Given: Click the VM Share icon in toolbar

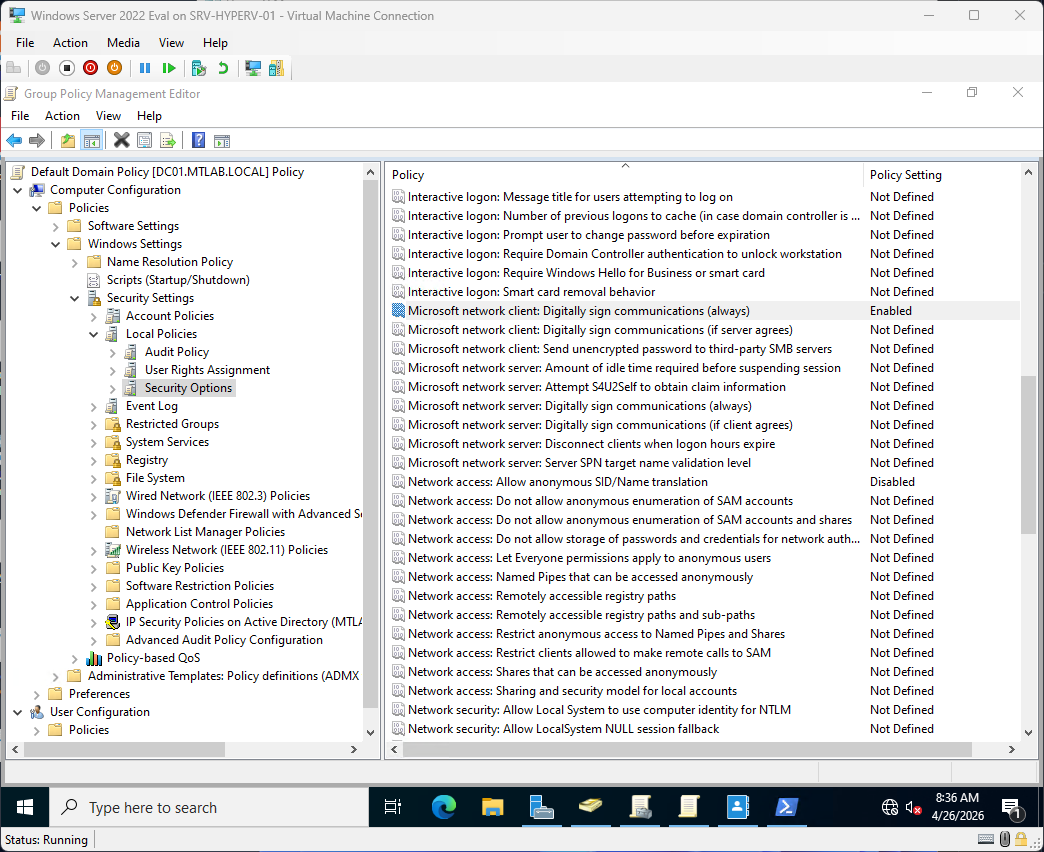Looking at the screenshot, I should click(x=276, y=68).
